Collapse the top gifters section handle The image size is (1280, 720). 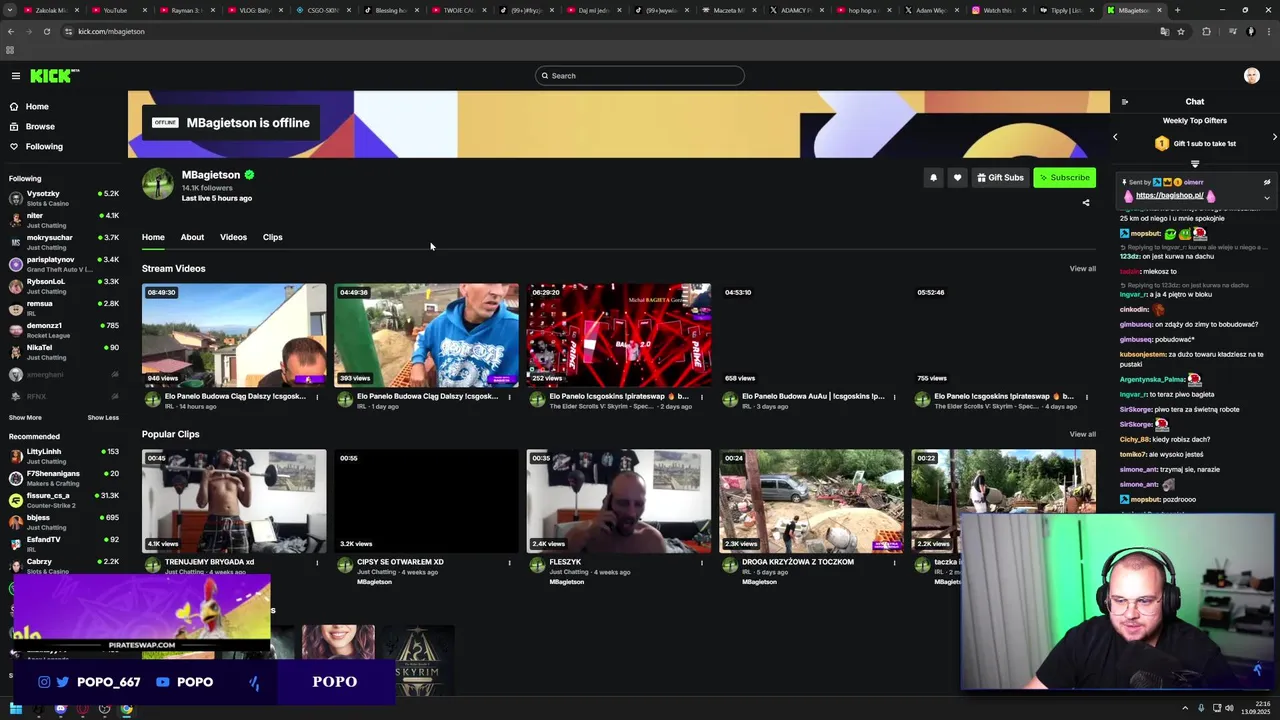(1195, 163)
